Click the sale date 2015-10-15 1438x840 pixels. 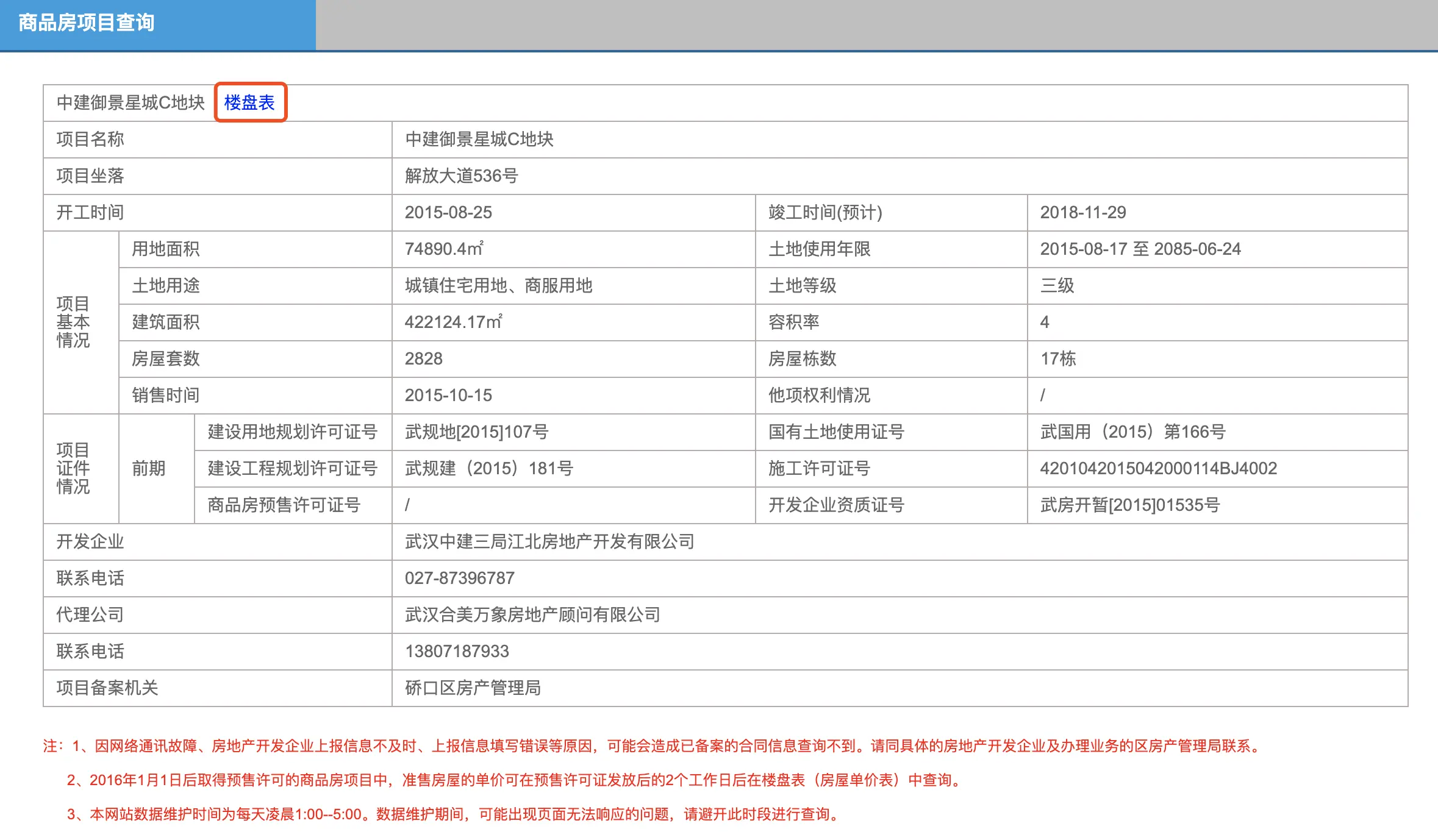(x=448, y=395)
